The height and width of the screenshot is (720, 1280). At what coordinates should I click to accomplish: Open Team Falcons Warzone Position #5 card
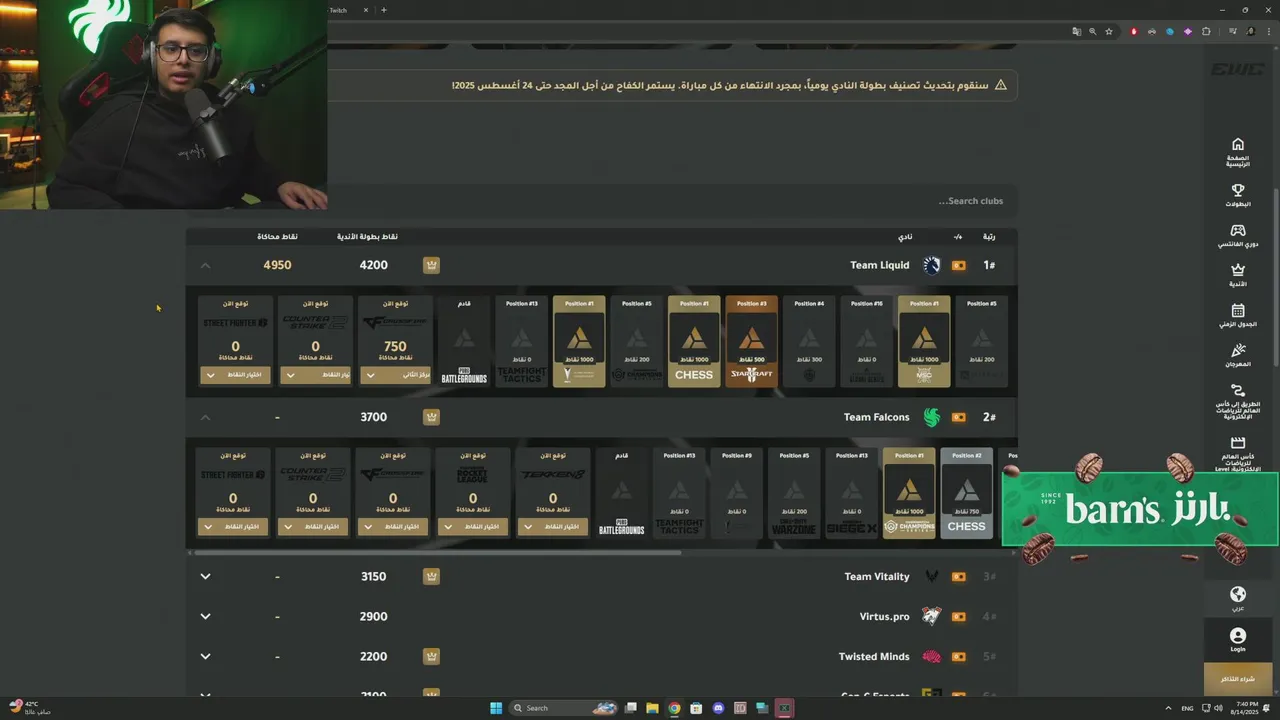(x=794, y=493)
